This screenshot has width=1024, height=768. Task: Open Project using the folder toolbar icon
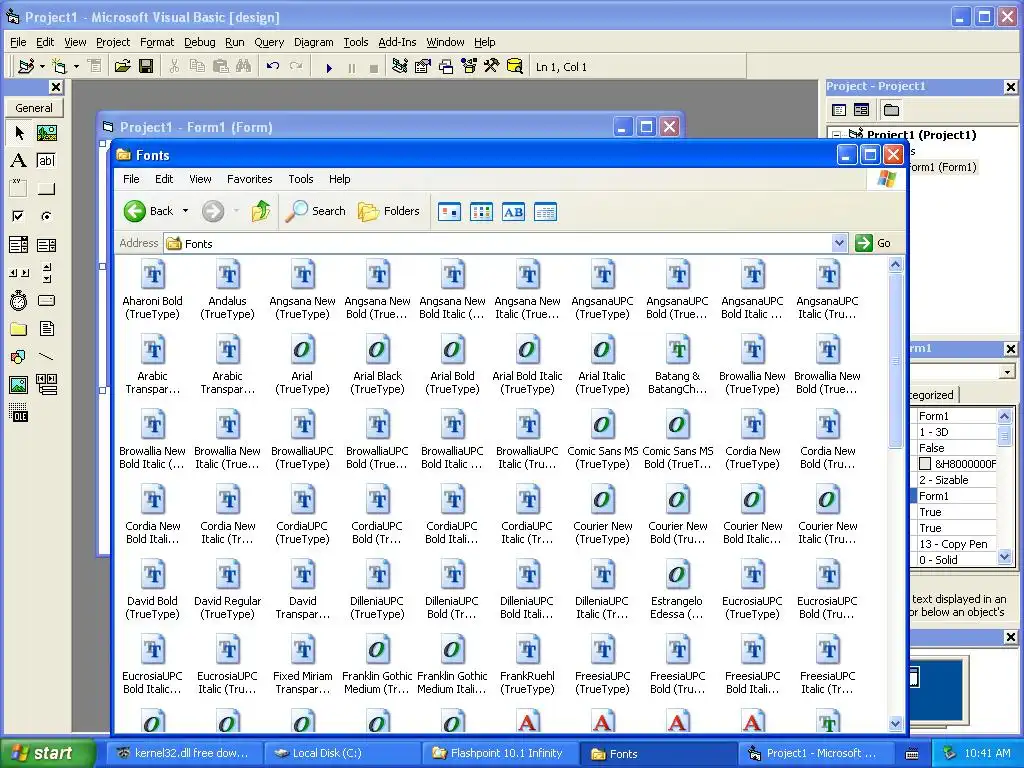122,67
